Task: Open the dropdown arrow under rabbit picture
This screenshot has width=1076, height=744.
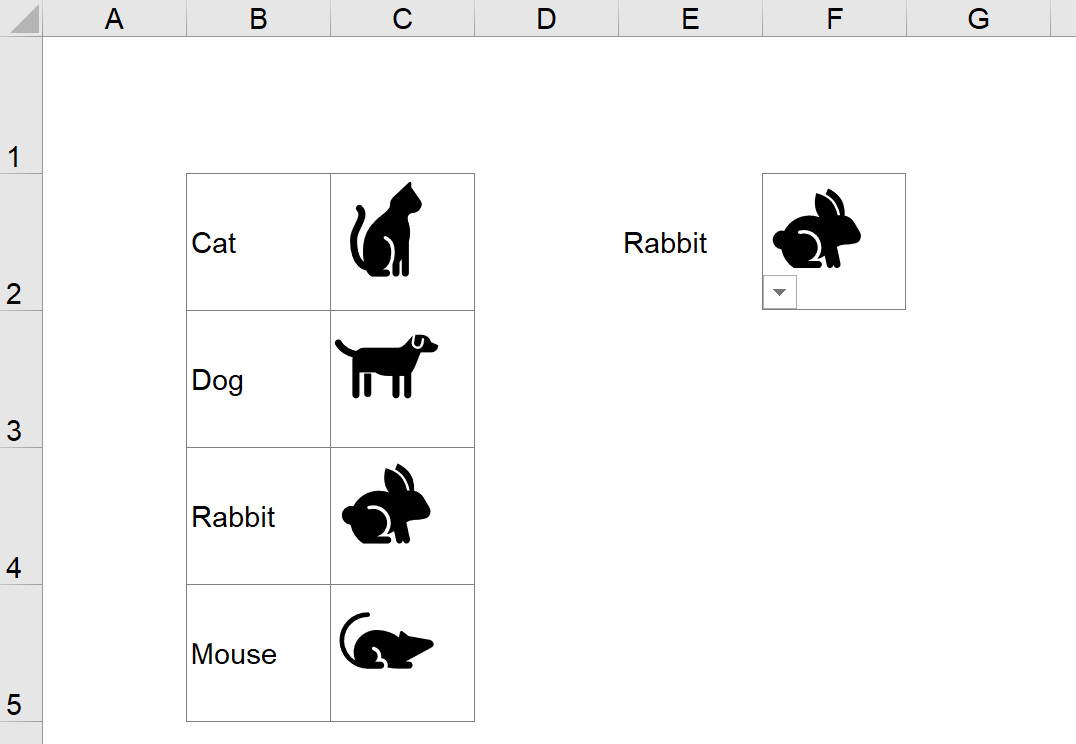Action: coord(780,293)
